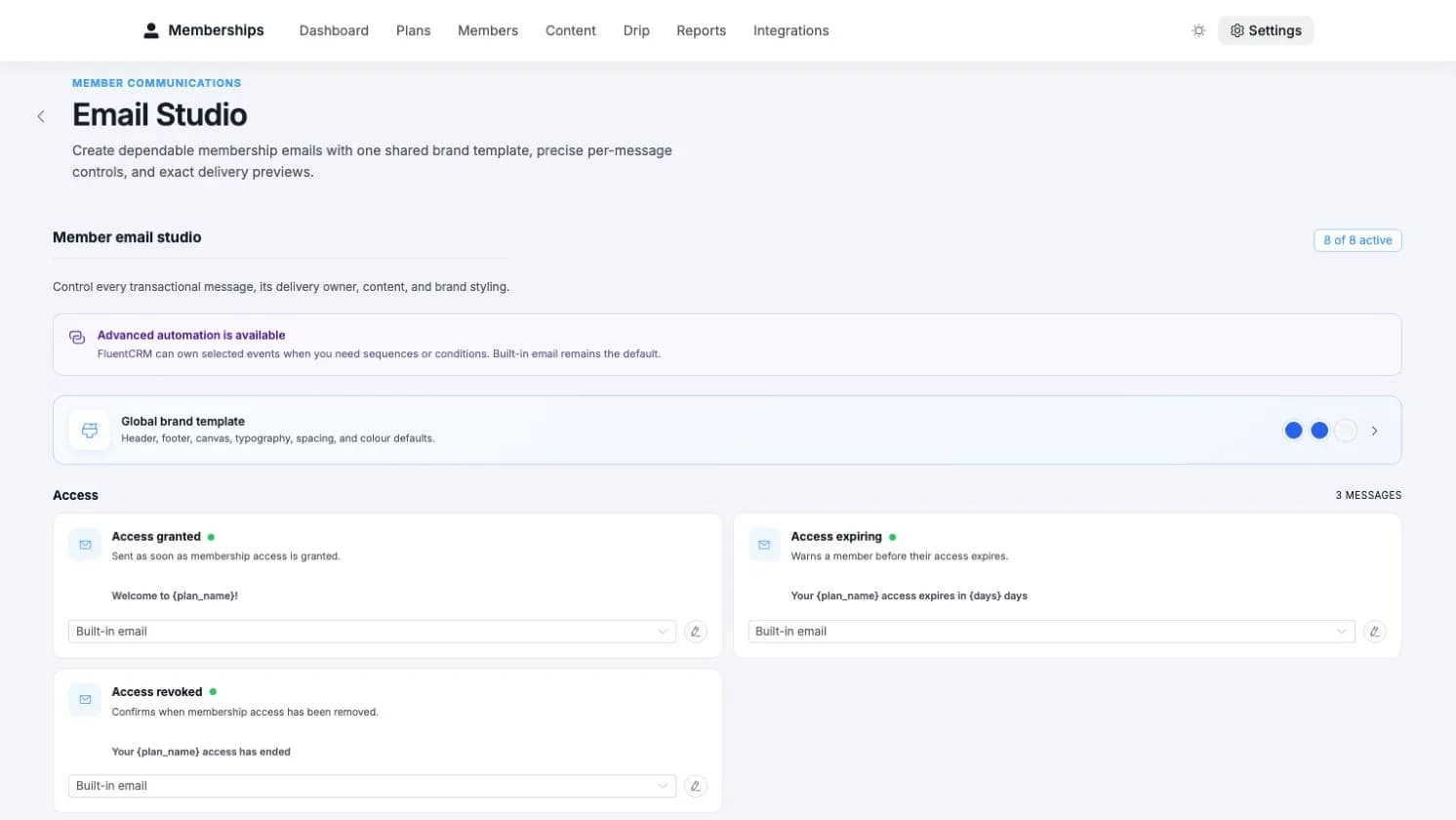Viewport: 1456px width, 820px height.
Task: Expand Global brand template with right chevron
Action: coord(1374,430)
